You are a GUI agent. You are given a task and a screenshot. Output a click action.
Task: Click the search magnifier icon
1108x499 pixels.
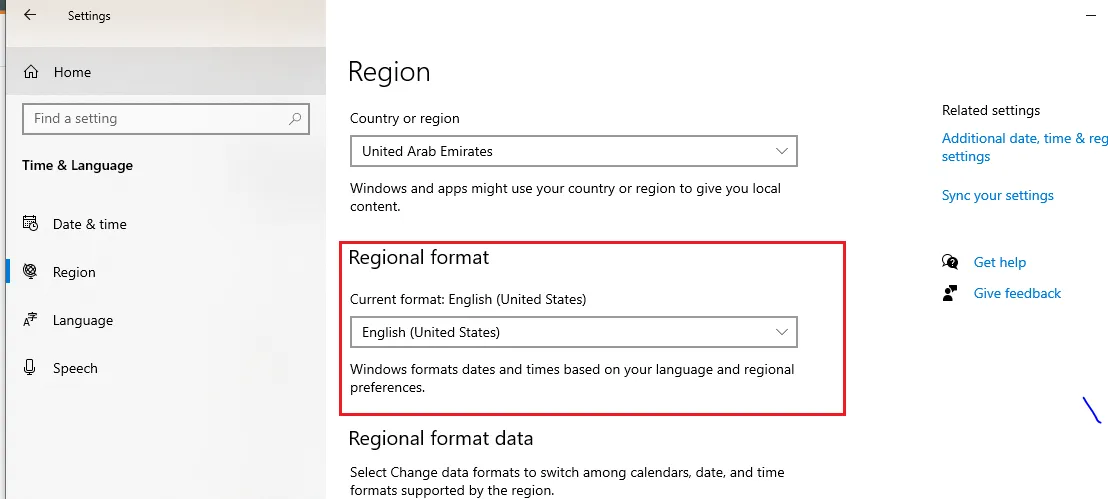[295, 119]
